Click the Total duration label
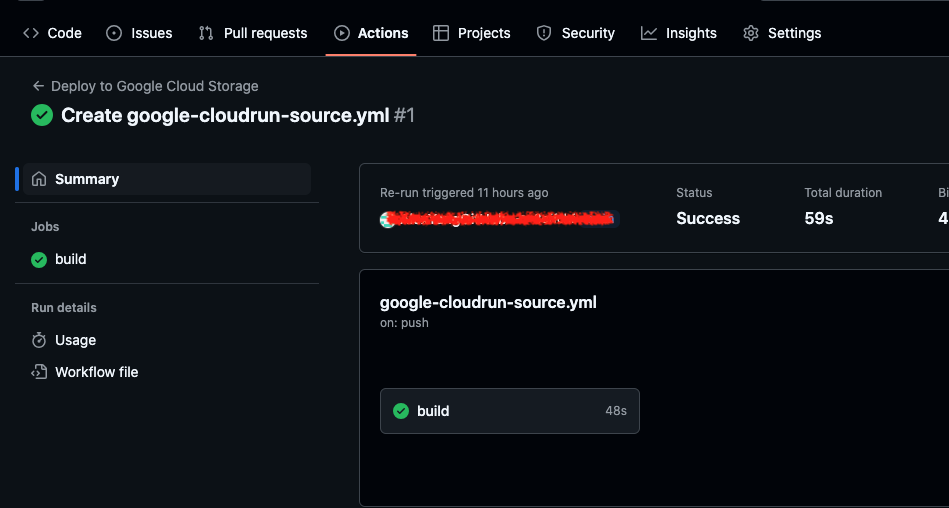Viewport: 949px width, 508px height. pyautogui.click(x=843, y=193)
